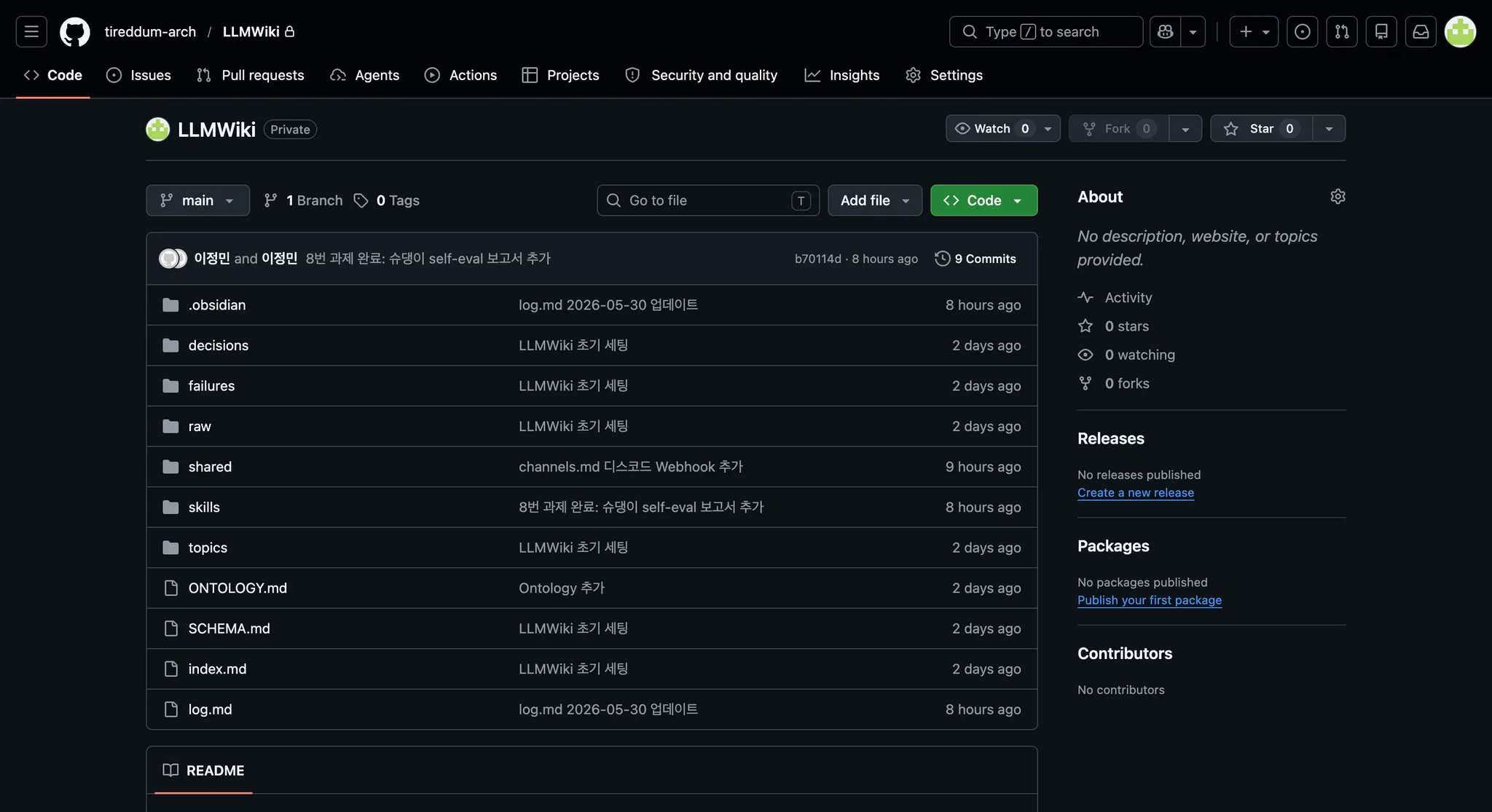Go to GitHub home via Octocat logo
This screenshot has width=1492, height=812.
tap(75, 31)
